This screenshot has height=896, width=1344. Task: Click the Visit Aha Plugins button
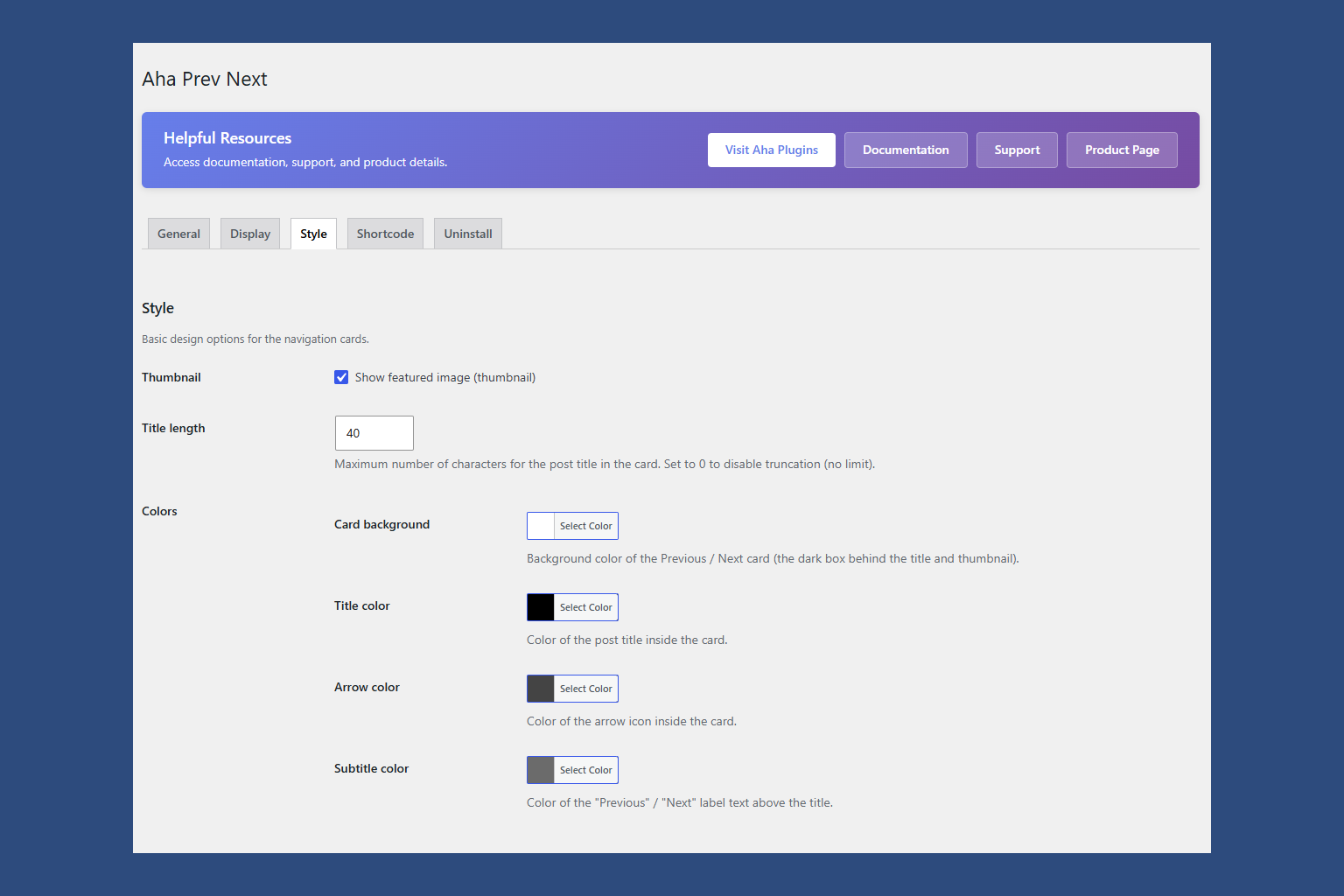coord(772,150)
